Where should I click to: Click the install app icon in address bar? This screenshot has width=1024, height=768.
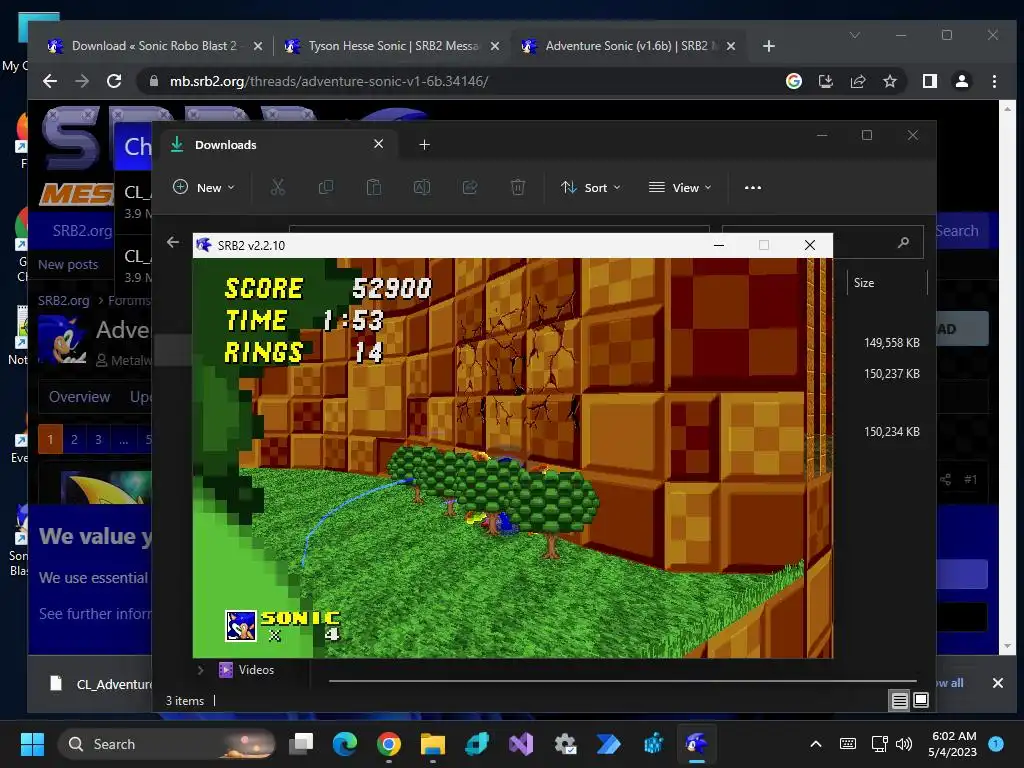pyautogui.click(x=825, y=81)
